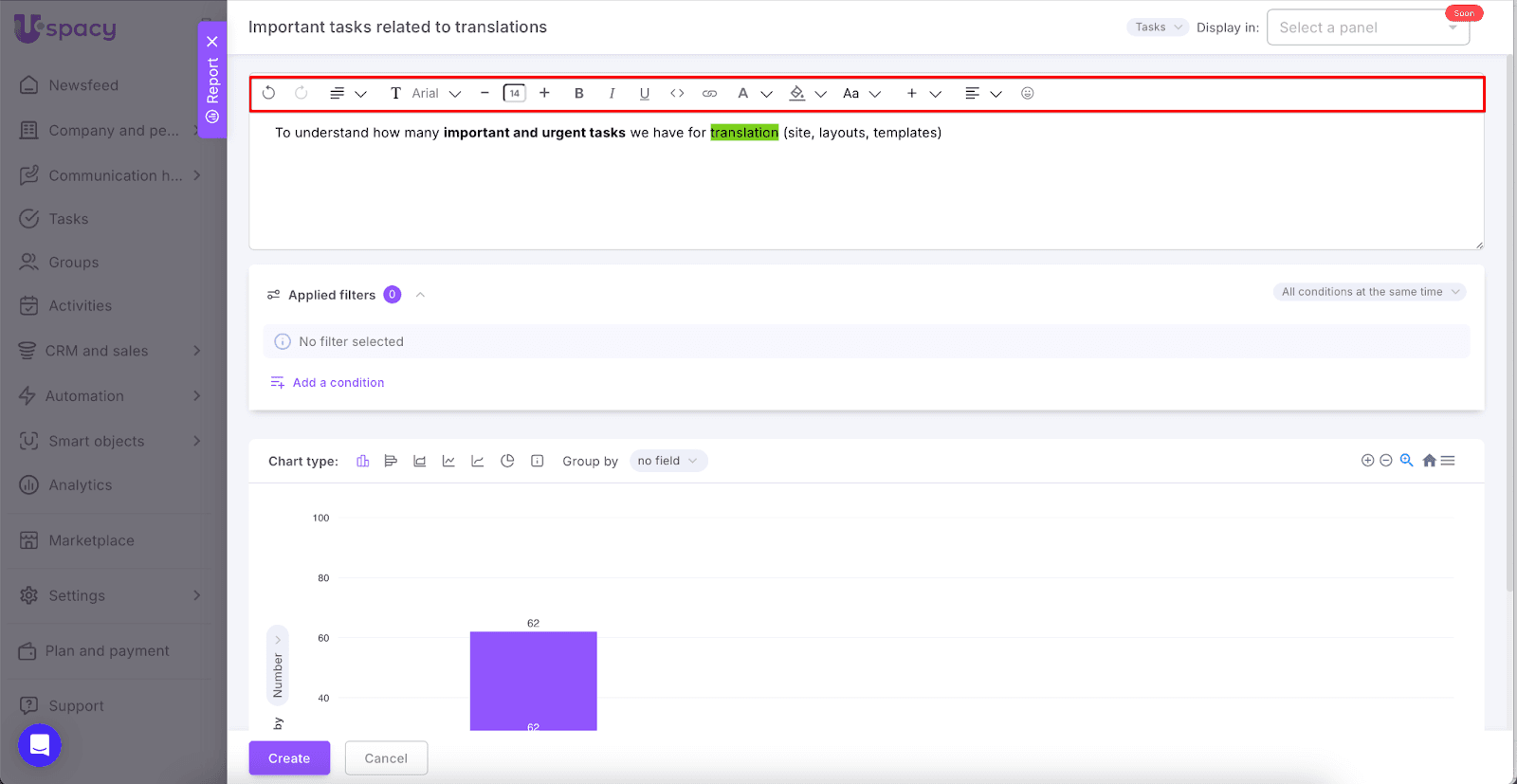Click the Add a condition link

click(338, 383)
